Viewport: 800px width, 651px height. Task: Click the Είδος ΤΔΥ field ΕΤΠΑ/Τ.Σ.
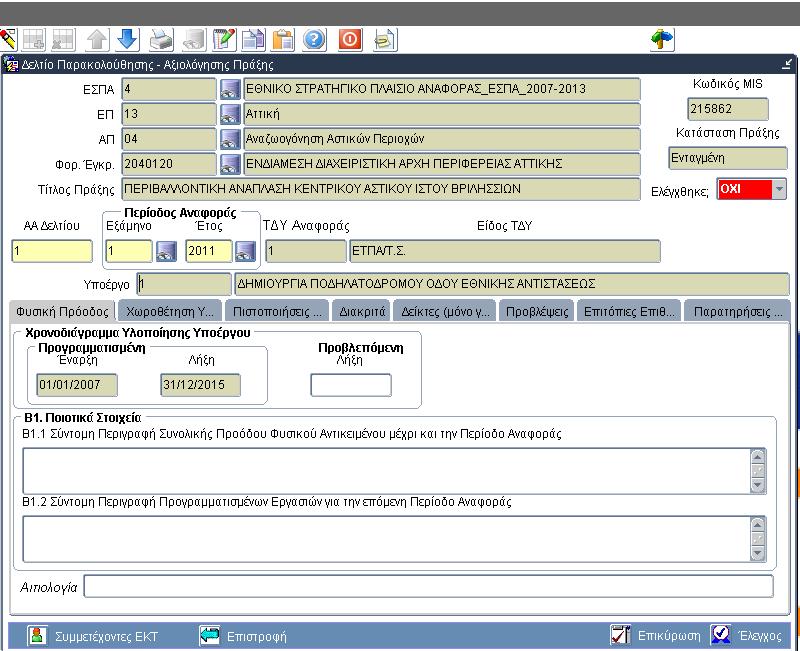(x=505, y=252)
